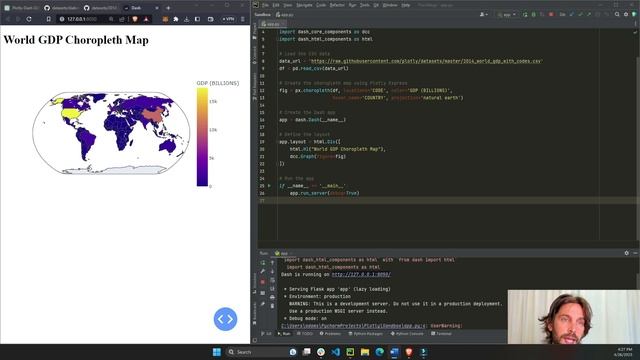
Task: Open PyCharm Refactor menu
Action: click(337, 5)
